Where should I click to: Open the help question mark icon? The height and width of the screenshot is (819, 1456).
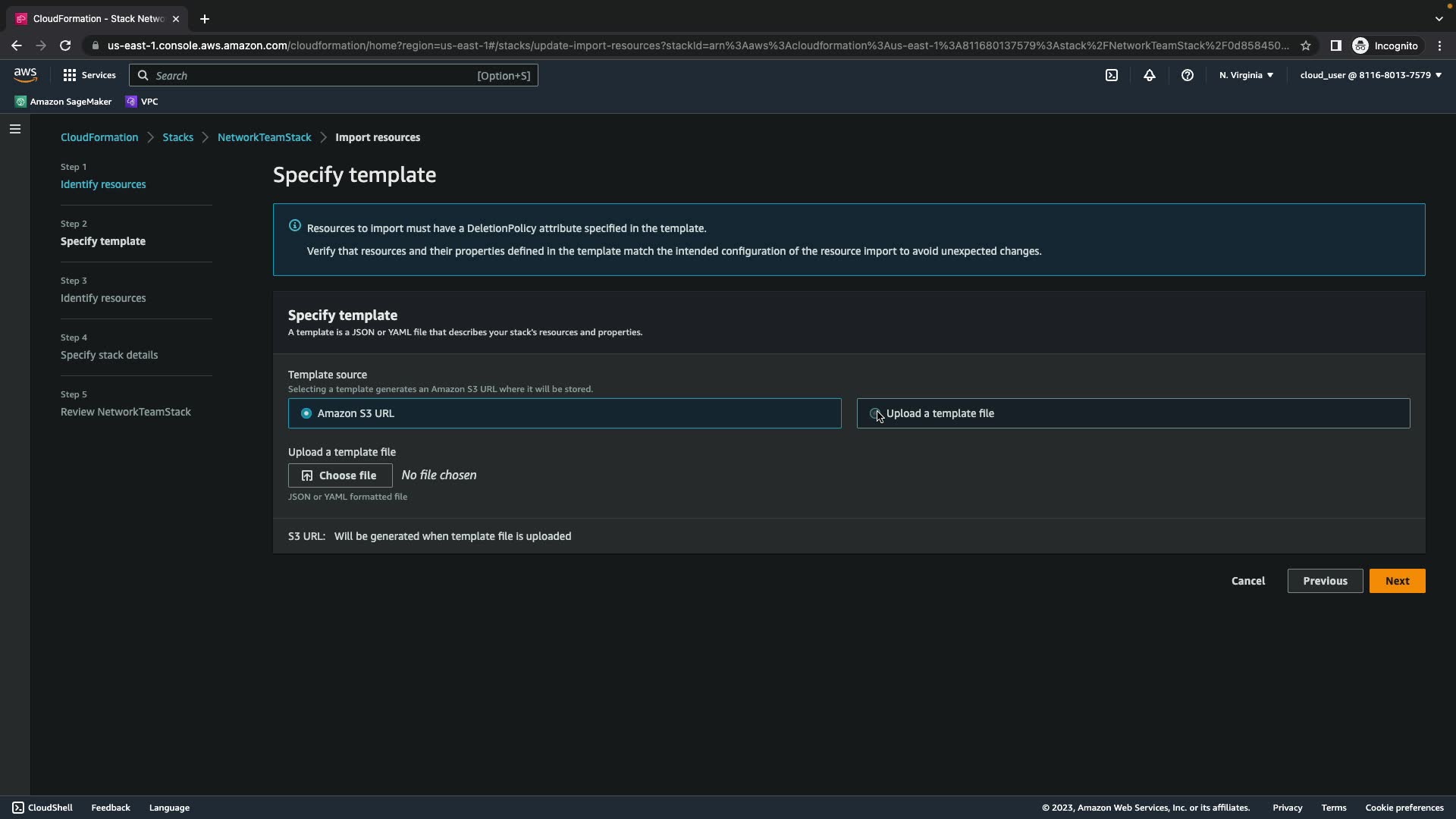(1187, 75)
